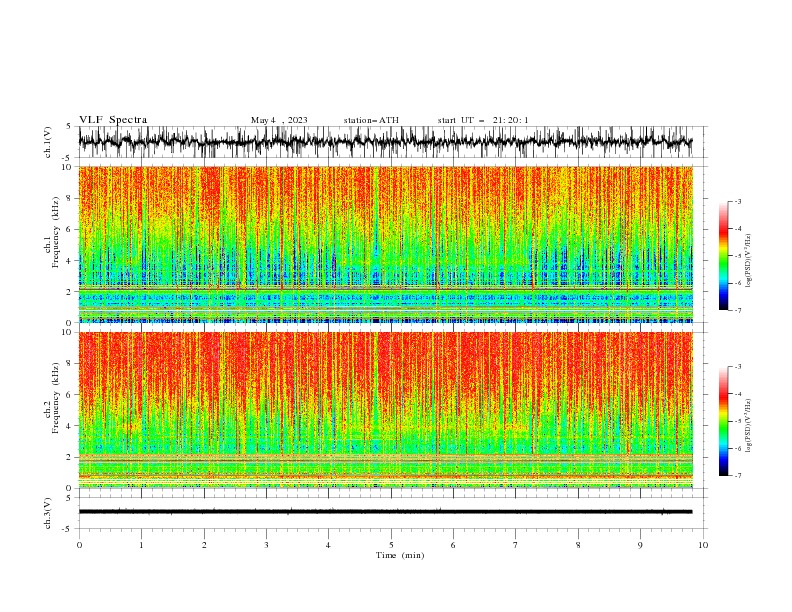Screen dimensions: 792x612
Task: Click the ch.2 "Frequency (kHz)" axis label
Action: pos(56,398)
